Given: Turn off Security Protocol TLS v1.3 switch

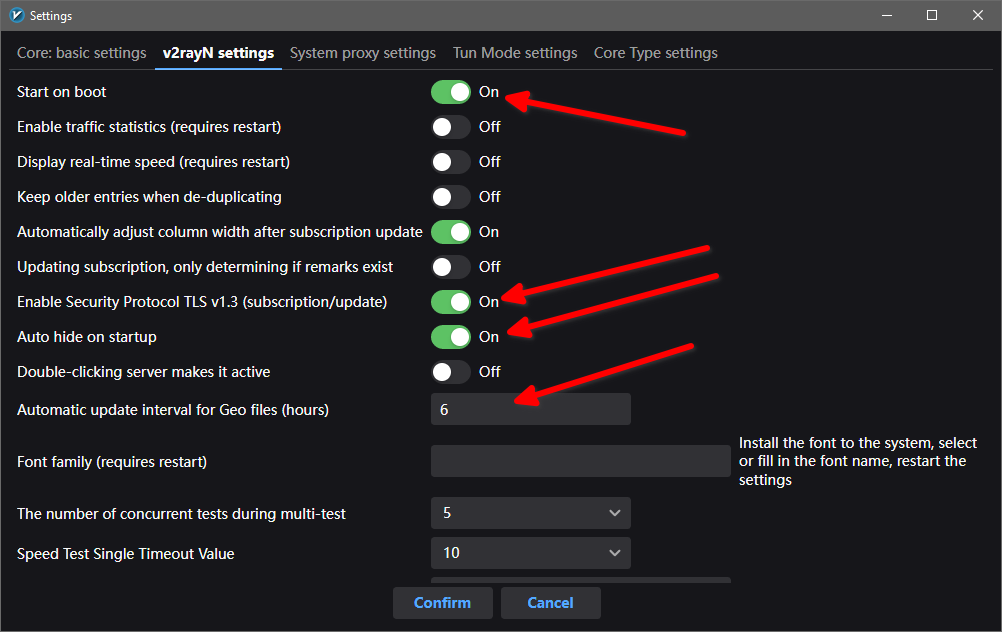Looking at the screenshot, I should tap(451, 302).
